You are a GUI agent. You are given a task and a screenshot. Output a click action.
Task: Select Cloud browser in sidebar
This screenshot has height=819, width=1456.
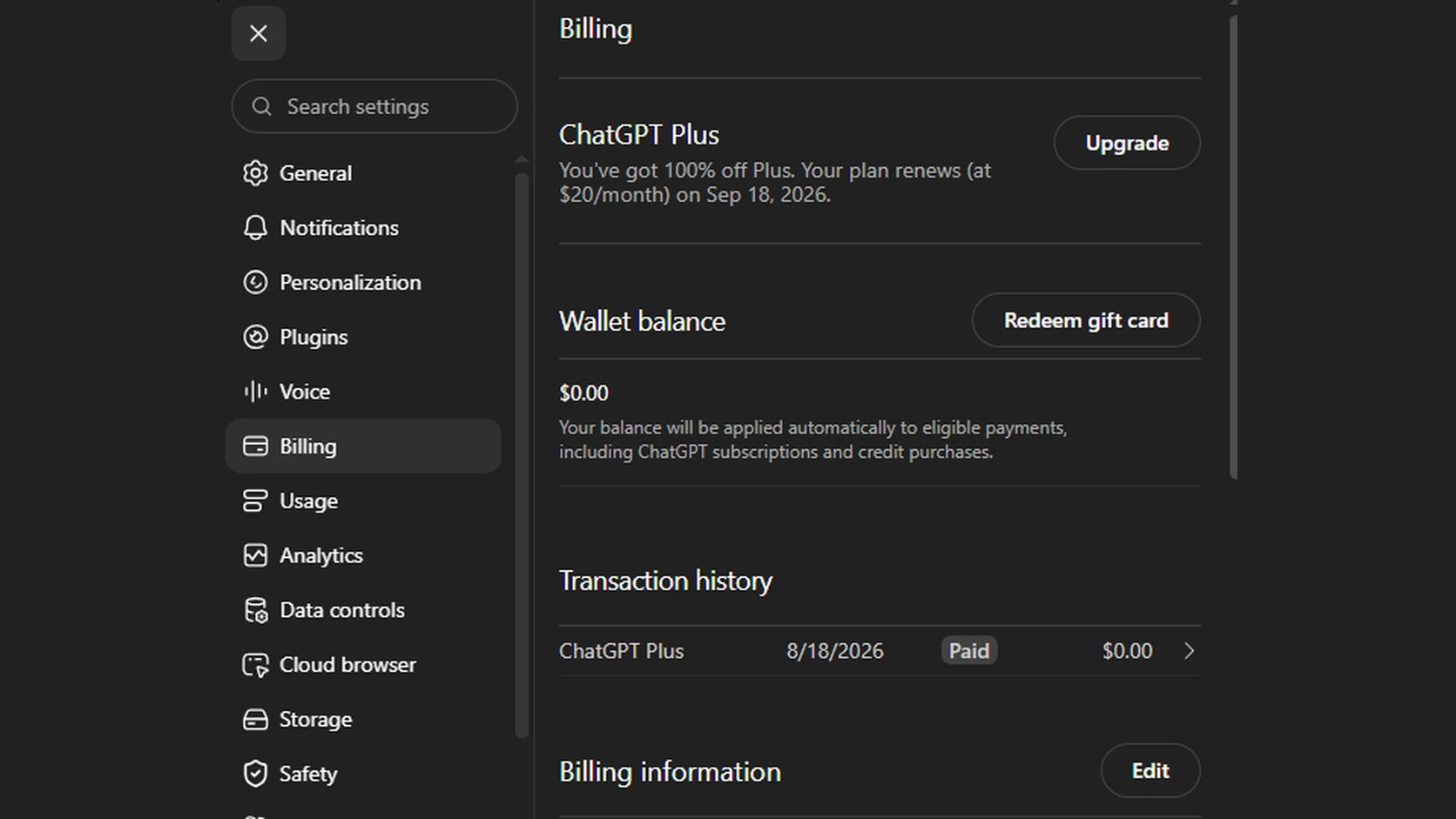tap(363, 665)
